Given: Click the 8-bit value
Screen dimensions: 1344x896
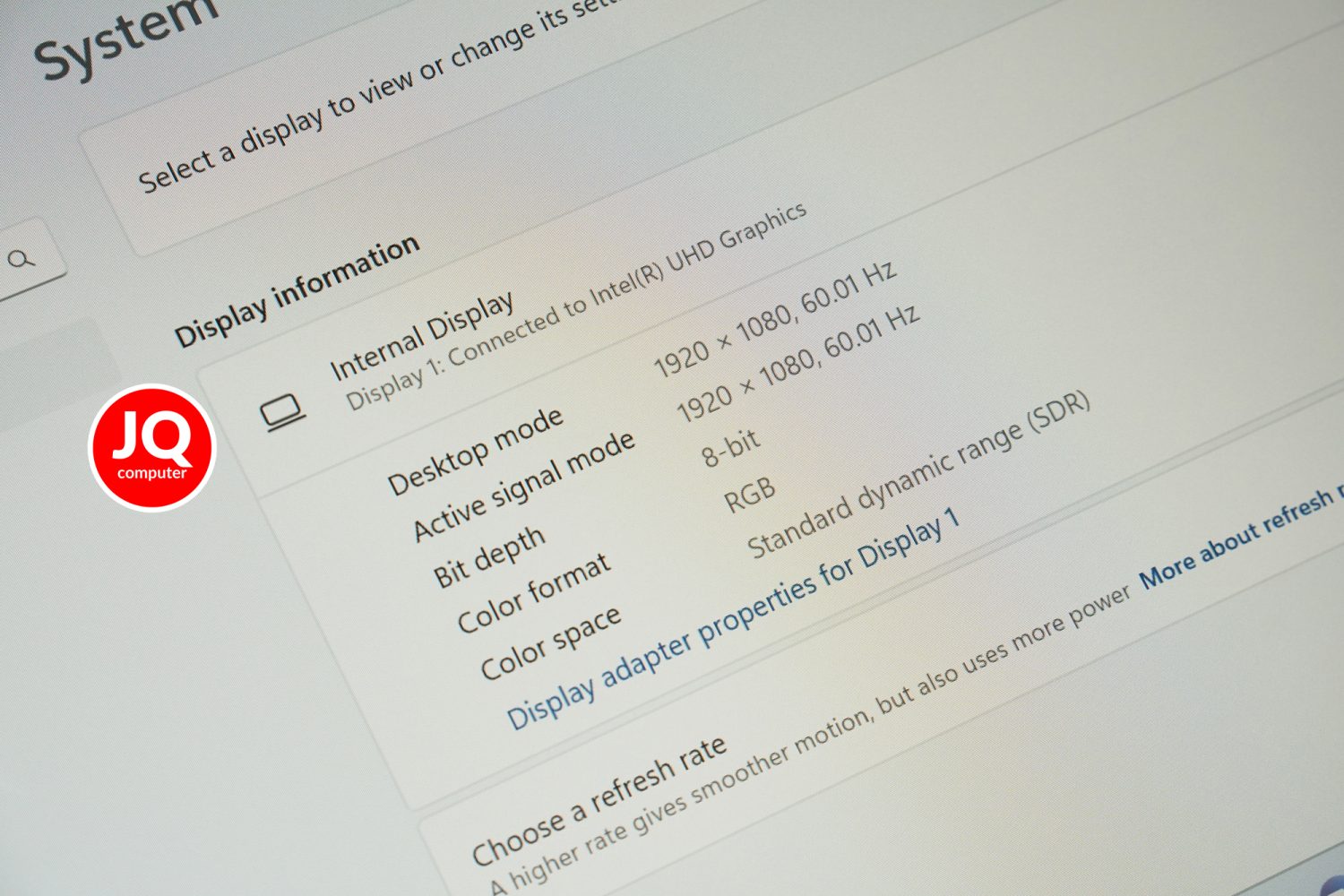Looking at the screenshot, I should pyautogui.click(x=731, y=447).
